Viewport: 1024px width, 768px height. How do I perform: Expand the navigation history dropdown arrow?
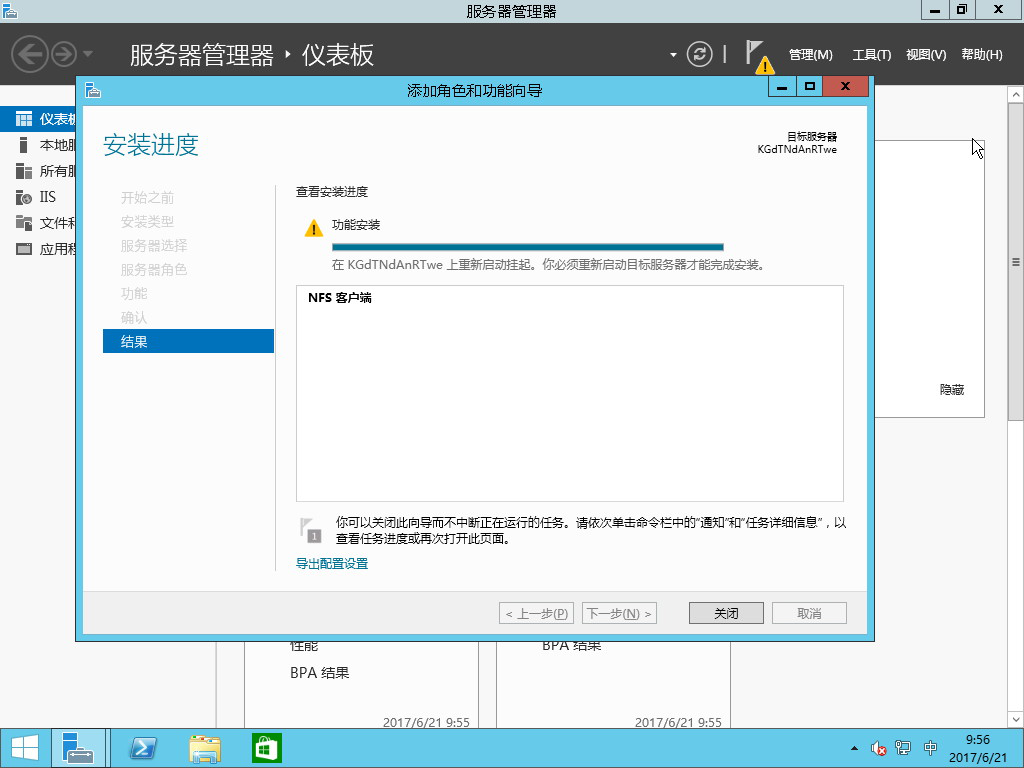(88, 54)
